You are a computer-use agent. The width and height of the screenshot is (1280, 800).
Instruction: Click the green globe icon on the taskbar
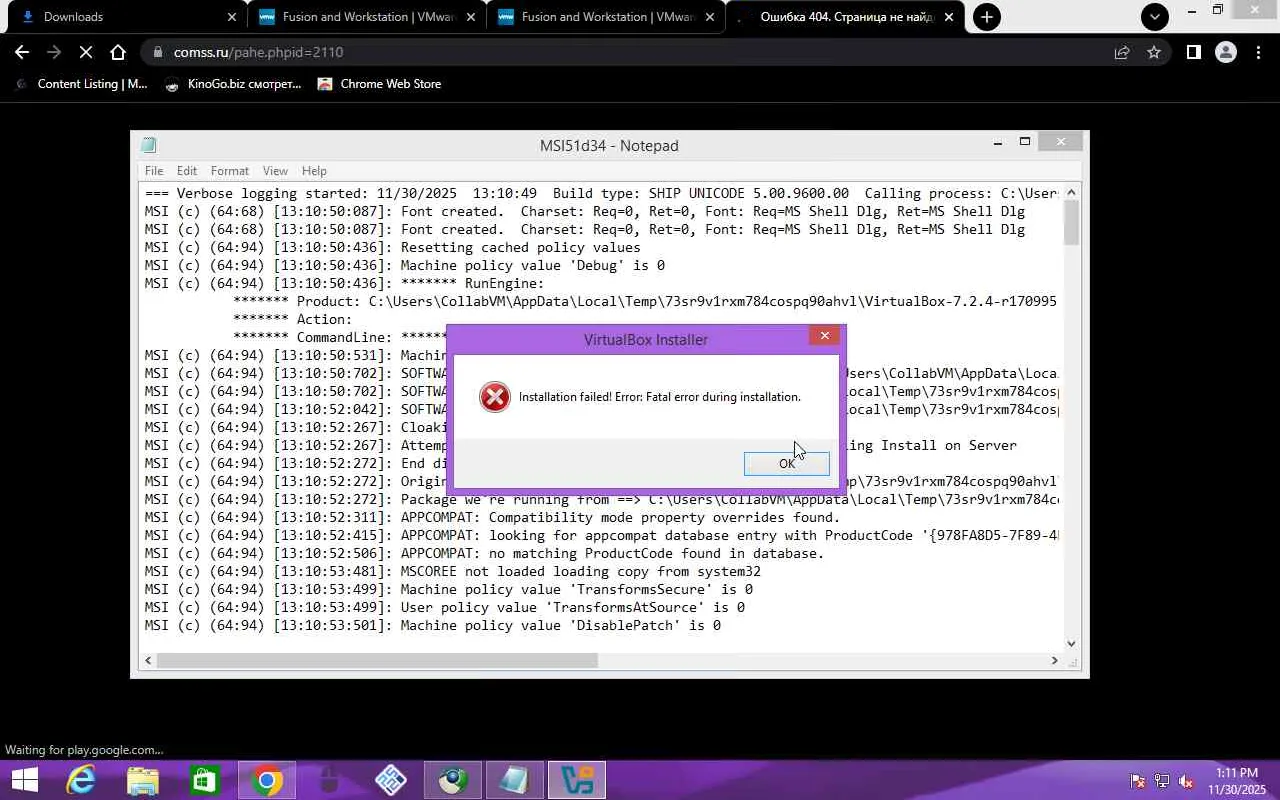pos(452,780)
